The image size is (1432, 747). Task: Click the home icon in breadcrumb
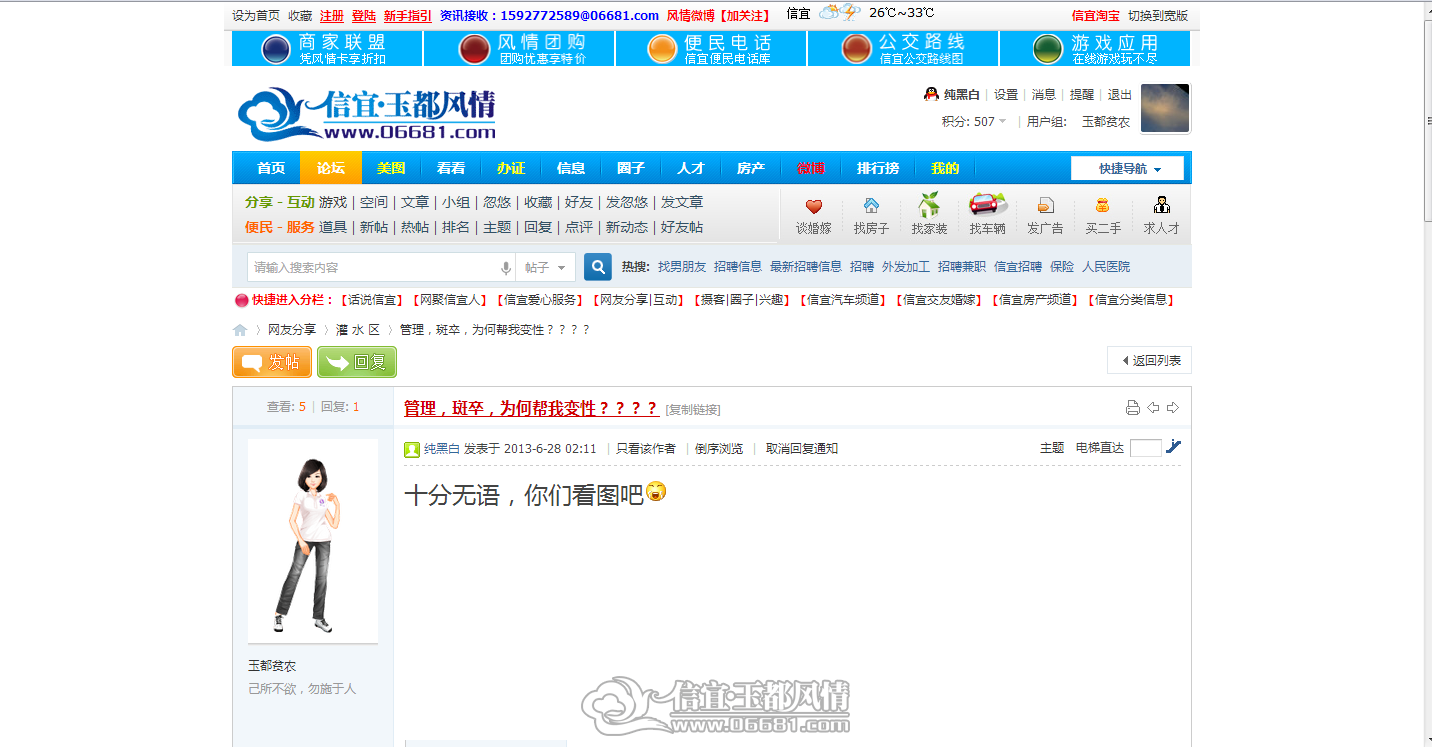tap(240, 330)
